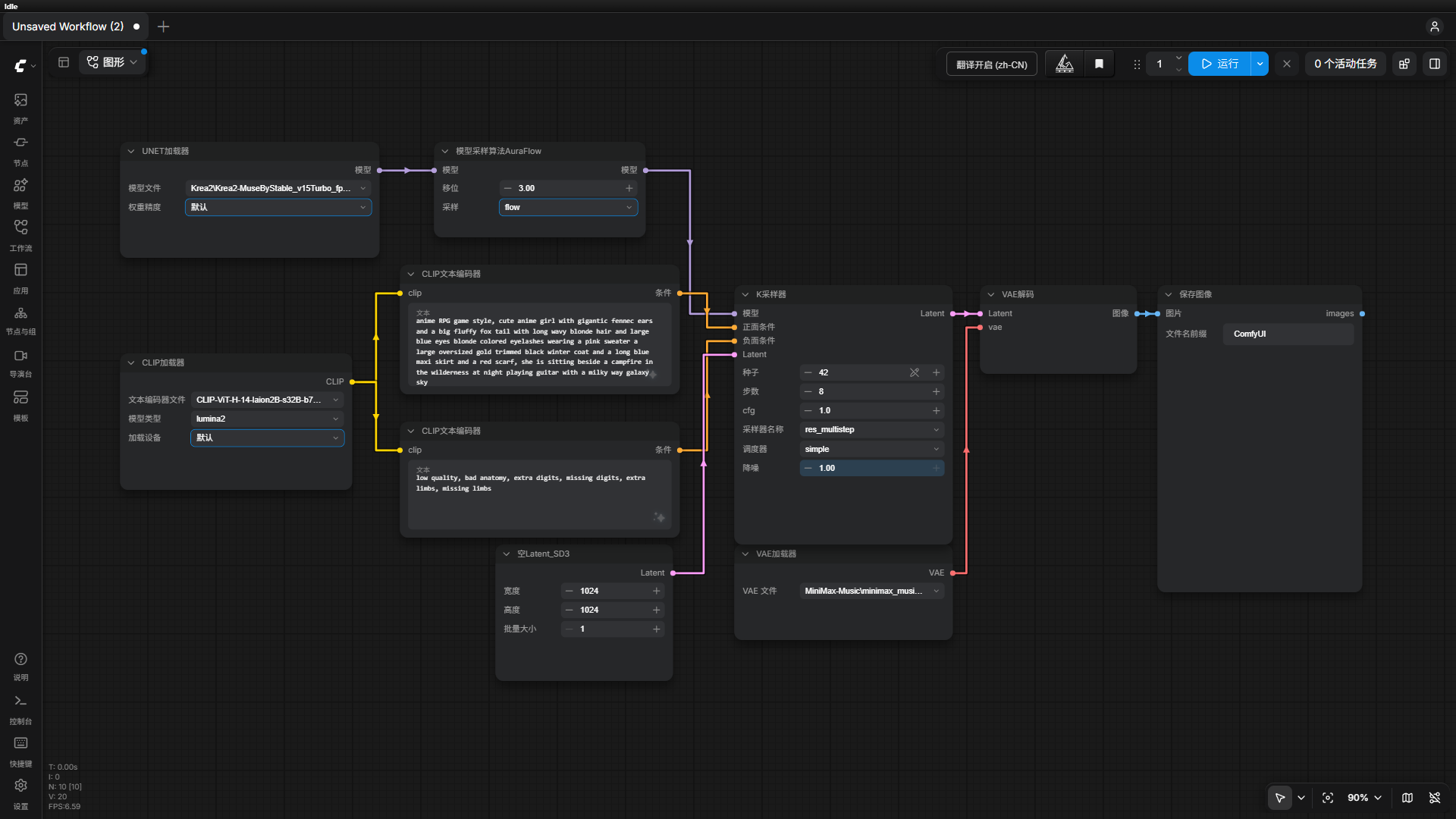Open the 工作流 workflows sidebar panel
Viewport: 1456px width, 819px height.
[x=20, y=235]
